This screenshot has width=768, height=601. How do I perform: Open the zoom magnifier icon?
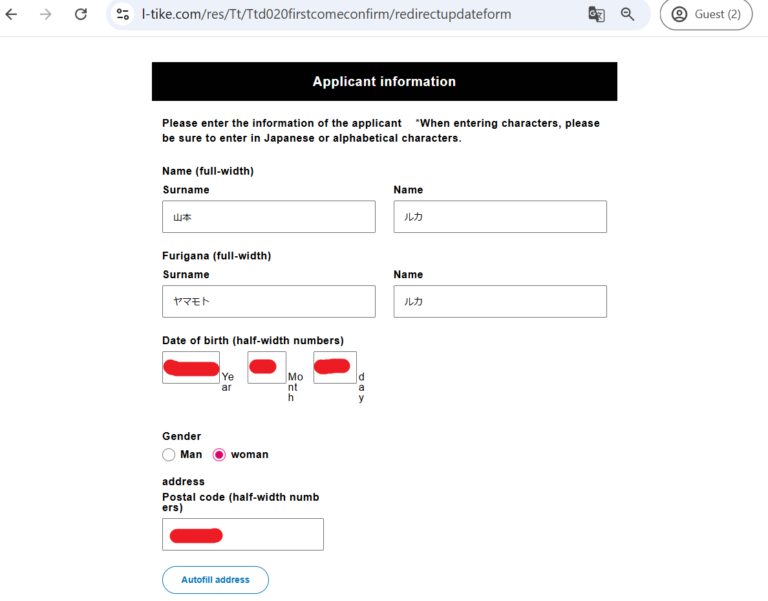[x=628, y=14]
